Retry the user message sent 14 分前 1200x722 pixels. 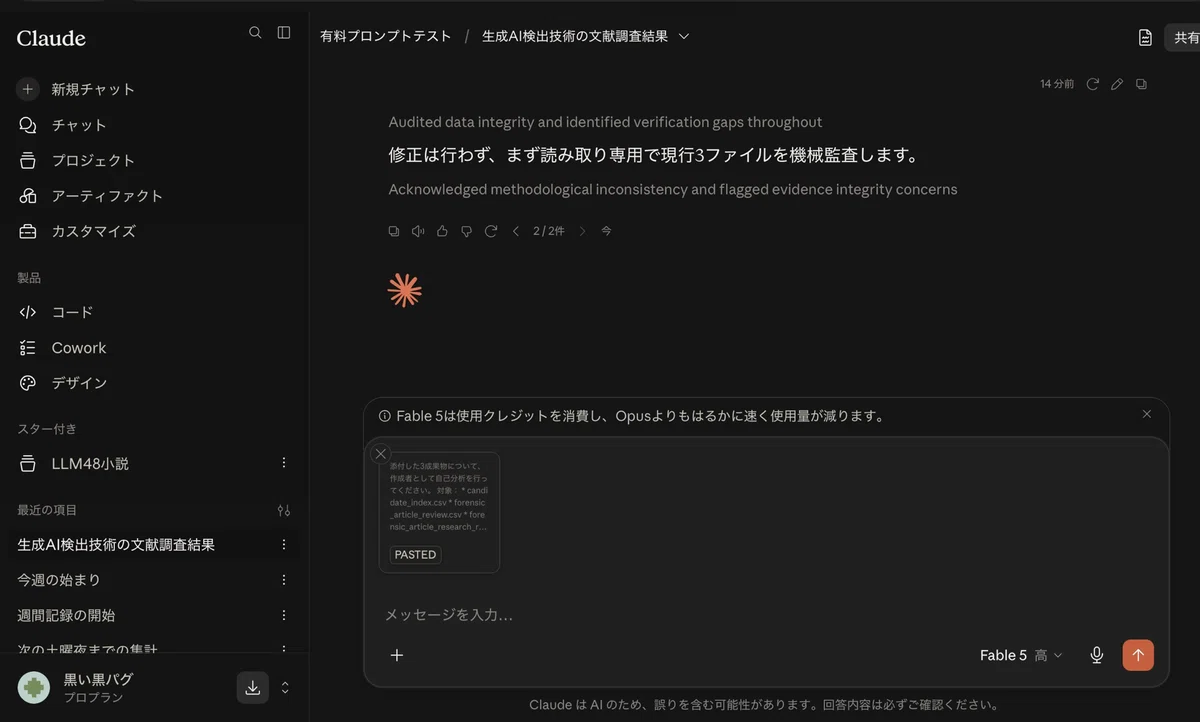click(x=1093, y=84)
